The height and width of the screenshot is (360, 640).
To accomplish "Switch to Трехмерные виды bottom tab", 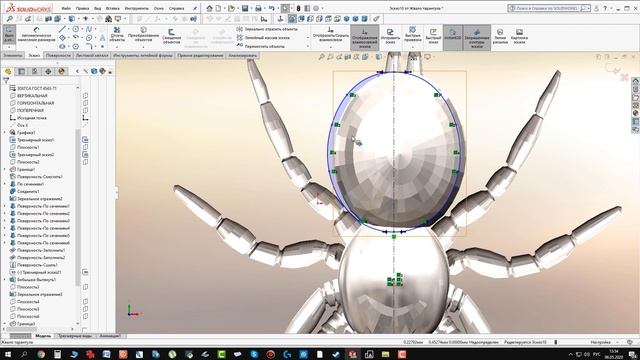I will point(75,336).
